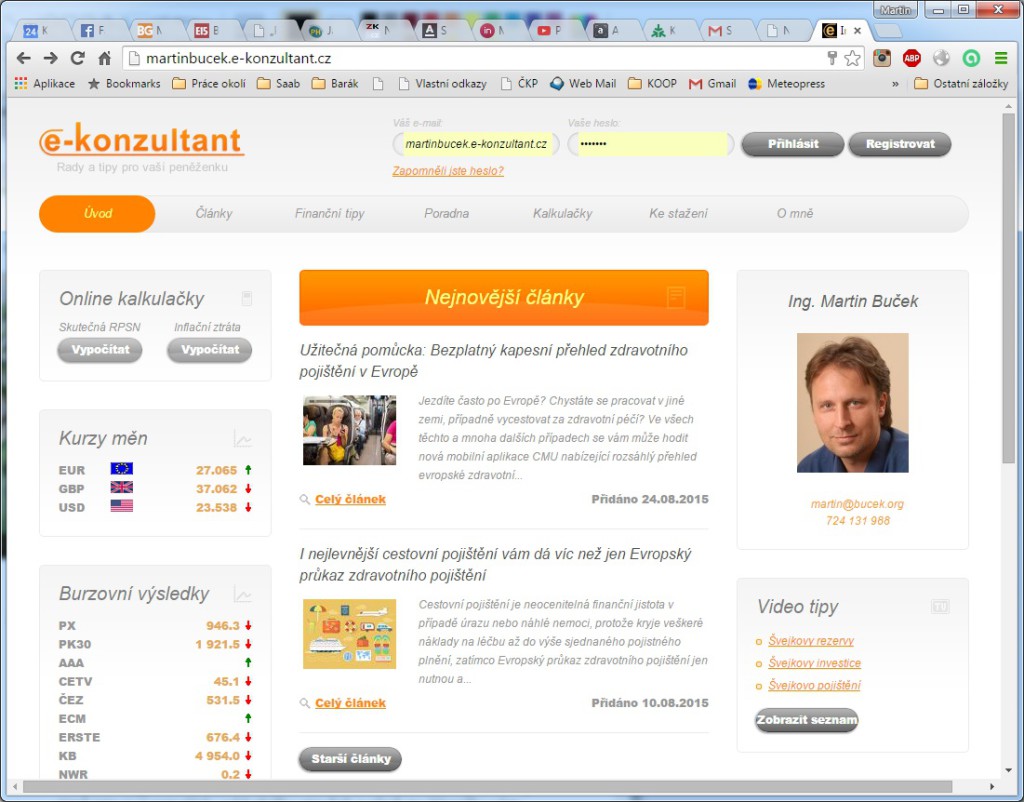Open the Saab bookmark folder
This screenshot has width=1024, height=802.
pos(278,84)
